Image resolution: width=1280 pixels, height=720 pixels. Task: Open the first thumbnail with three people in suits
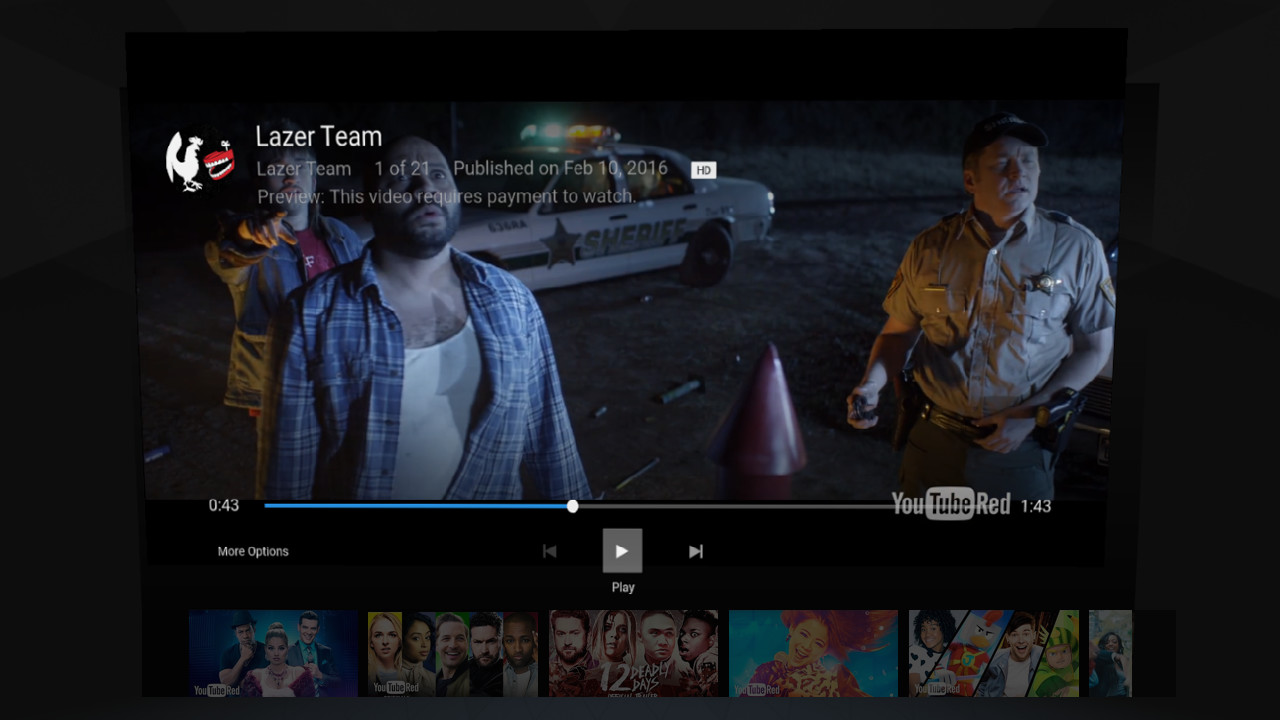click(x=273, y=653)
